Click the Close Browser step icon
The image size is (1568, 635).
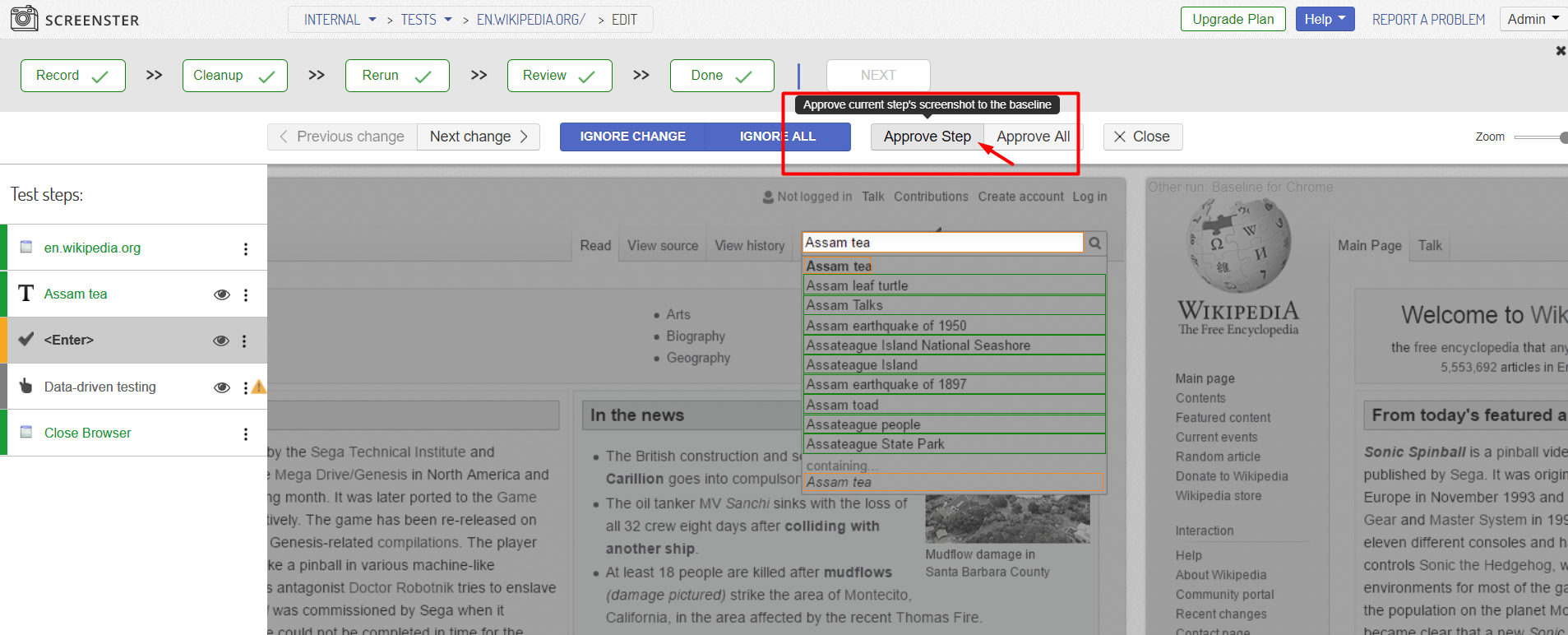point(26,432)
